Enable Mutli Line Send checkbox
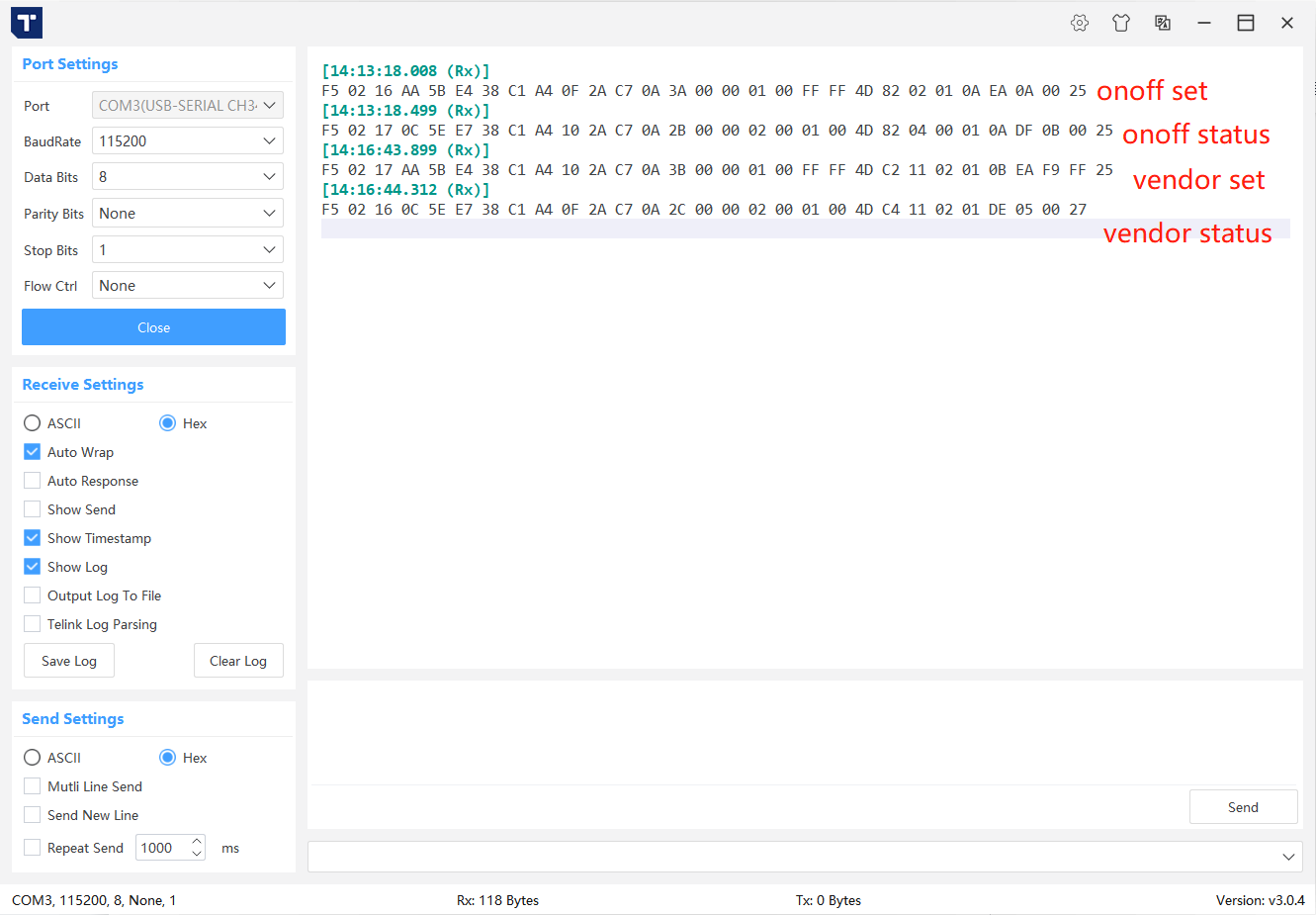 (x=33, y=786)
